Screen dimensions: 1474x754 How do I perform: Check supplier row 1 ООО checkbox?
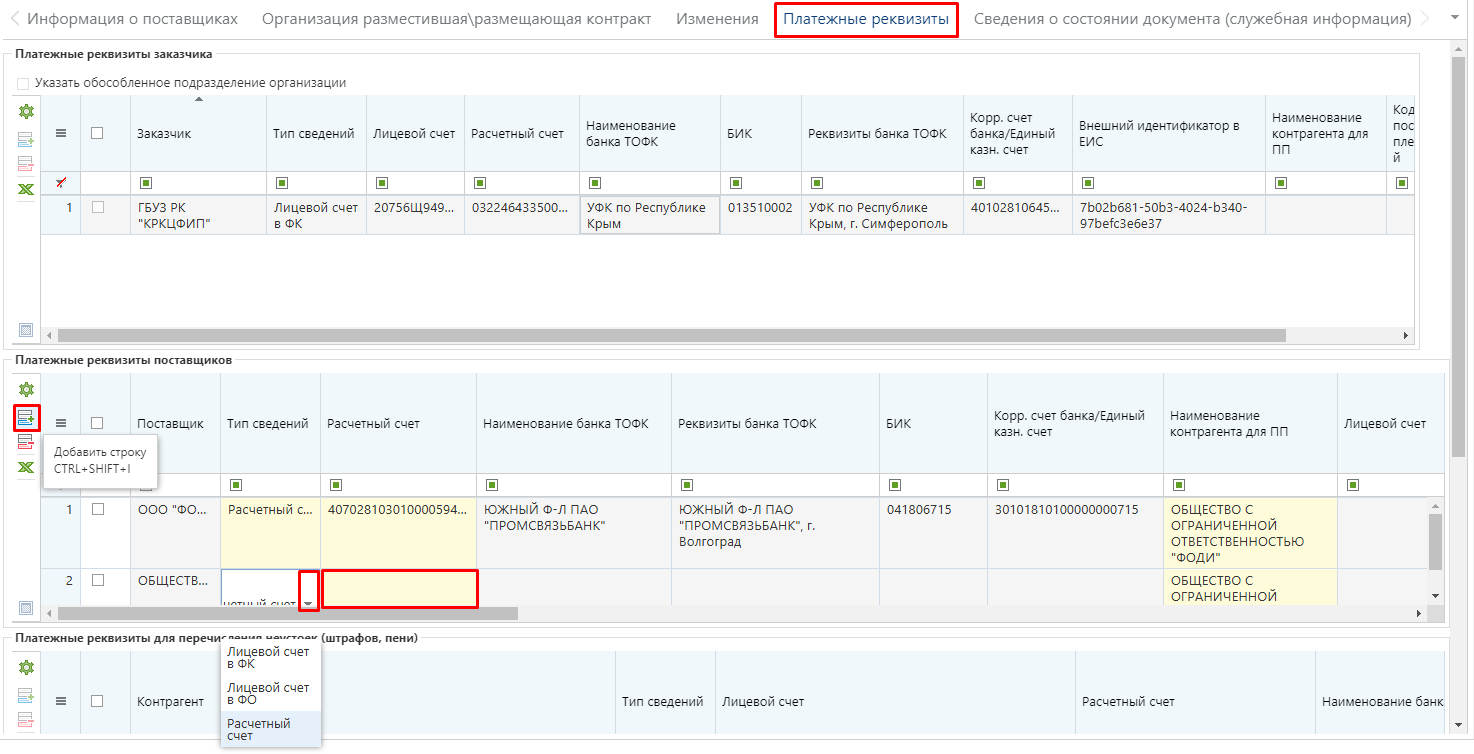(x=97, y=509)
